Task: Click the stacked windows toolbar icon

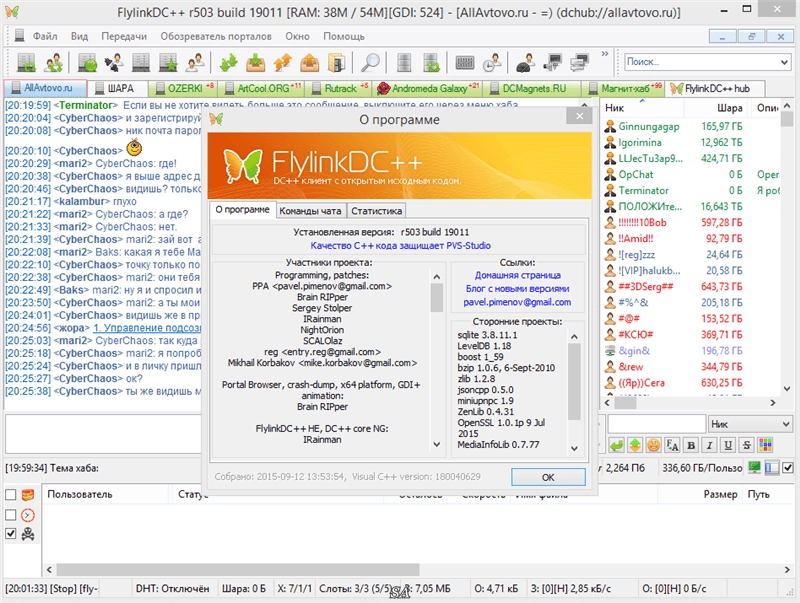Action: point(580,63)
